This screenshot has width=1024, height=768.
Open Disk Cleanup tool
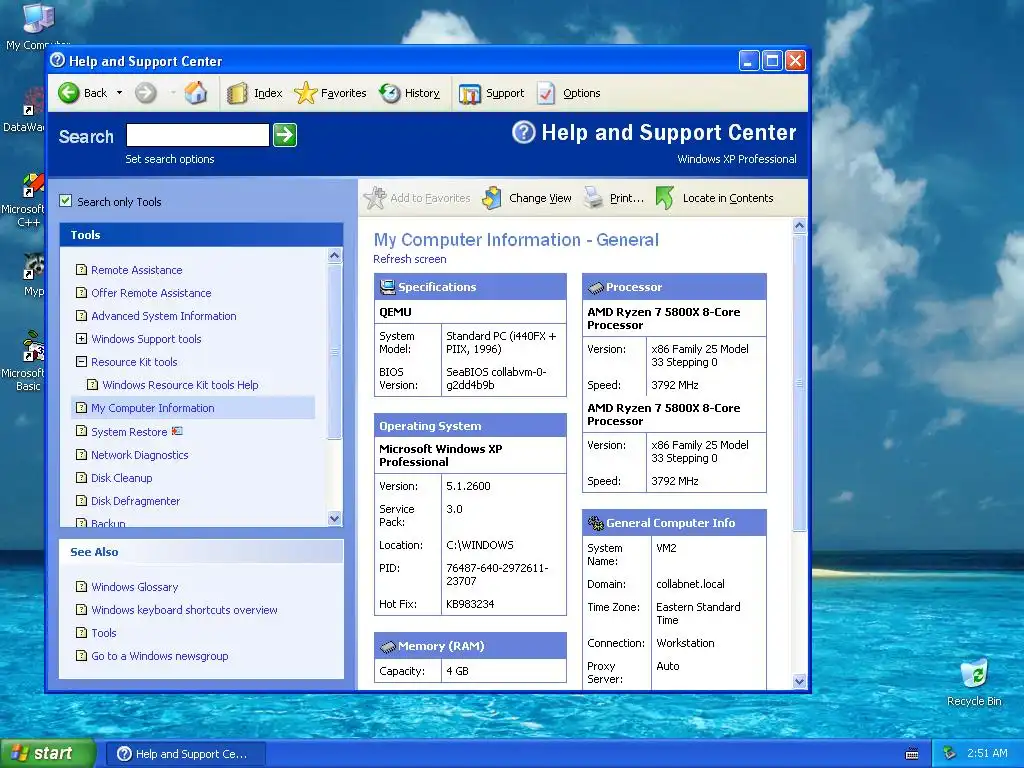click(121, 477)
